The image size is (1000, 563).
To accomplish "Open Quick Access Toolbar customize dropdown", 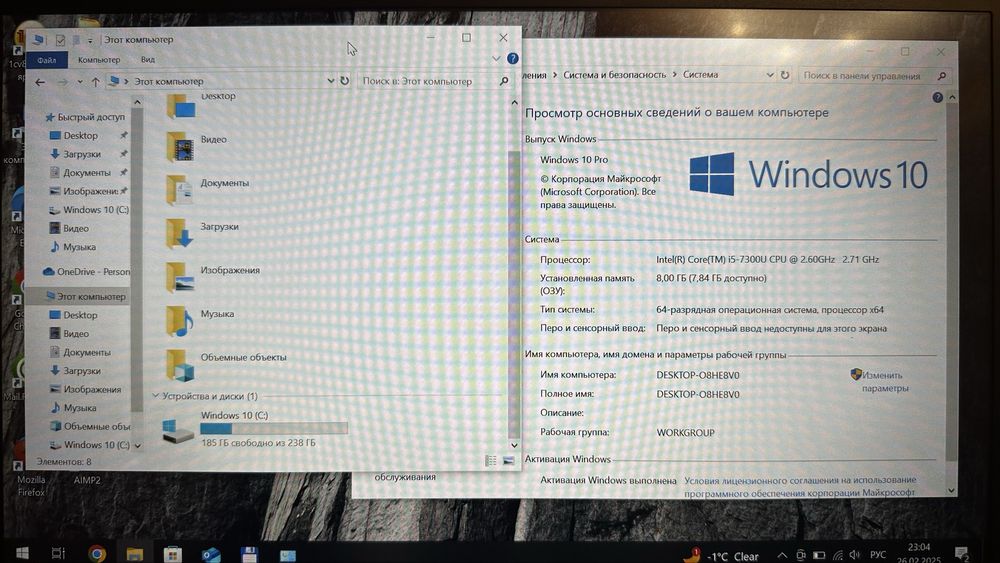I will [x=90, y=41].
